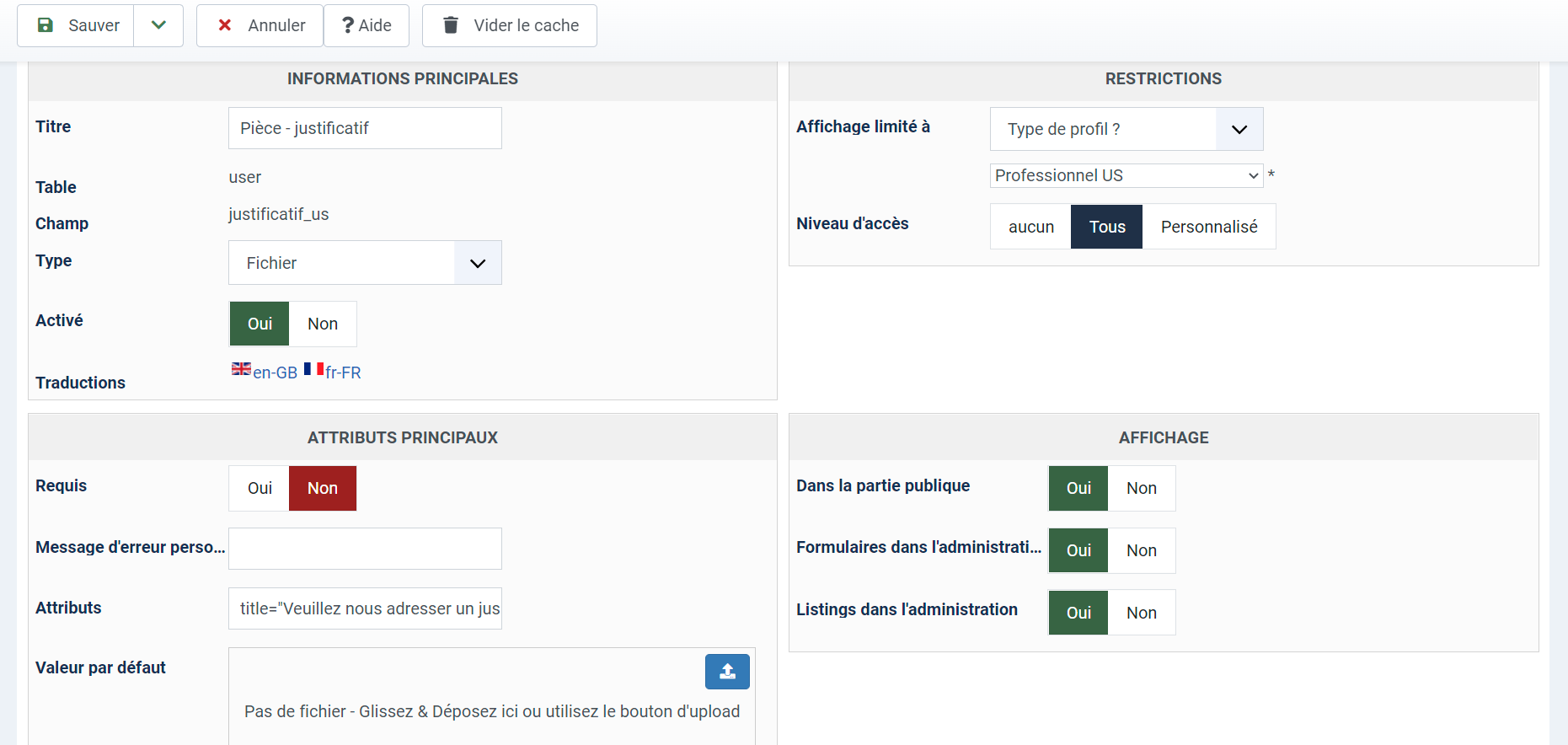
Task: Click the upload icon in Valeur par défaut
Action: pos(727,672)
